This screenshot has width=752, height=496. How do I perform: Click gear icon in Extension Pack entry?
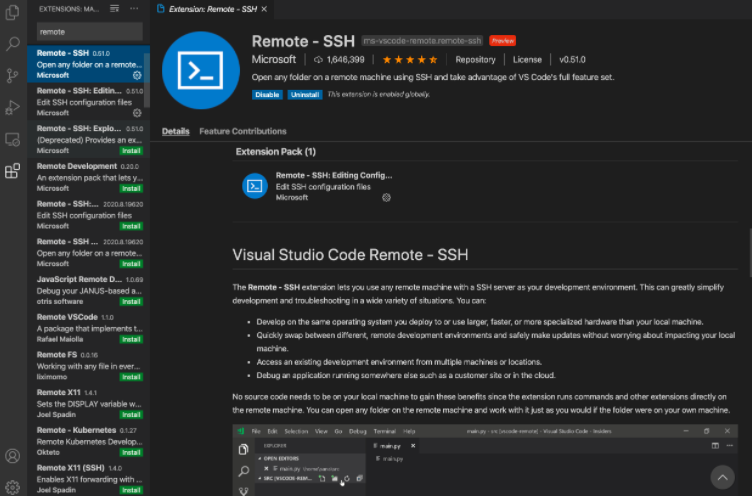(x=386, y=198)
